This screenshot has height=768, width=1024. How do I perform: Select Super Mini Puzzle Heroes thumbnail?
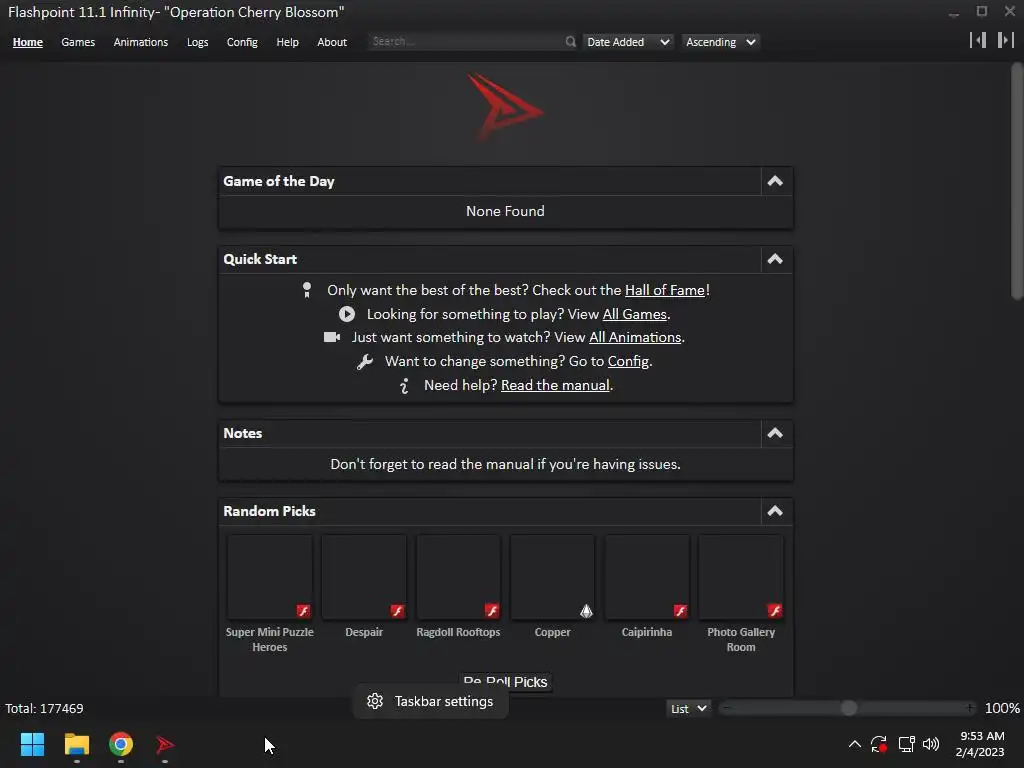[x=270, y=577]
